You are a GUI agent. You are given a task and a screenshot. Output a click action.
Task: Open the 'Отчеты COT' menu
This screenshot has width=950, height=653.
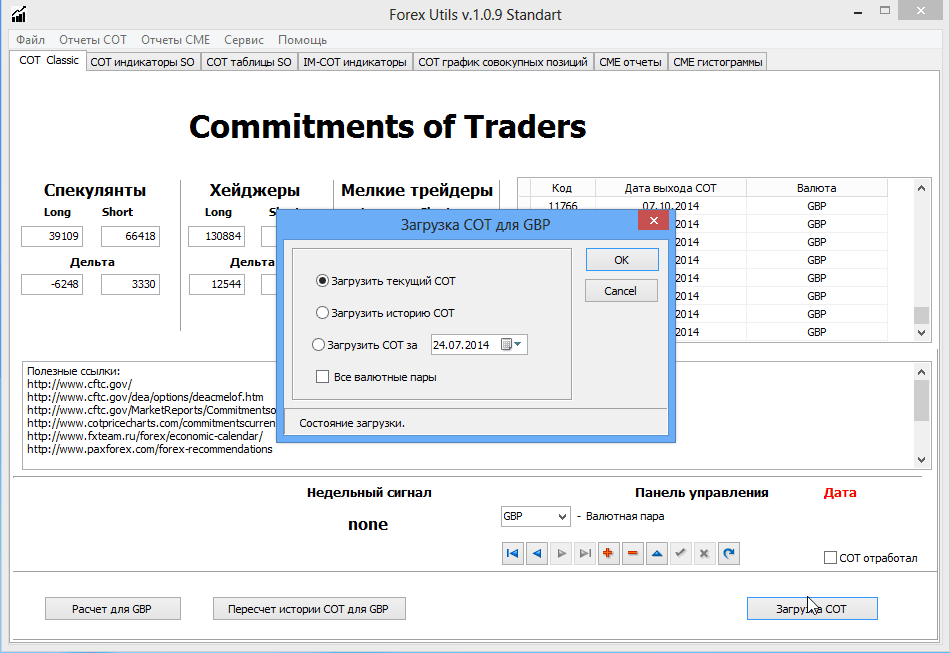[93, 40]
